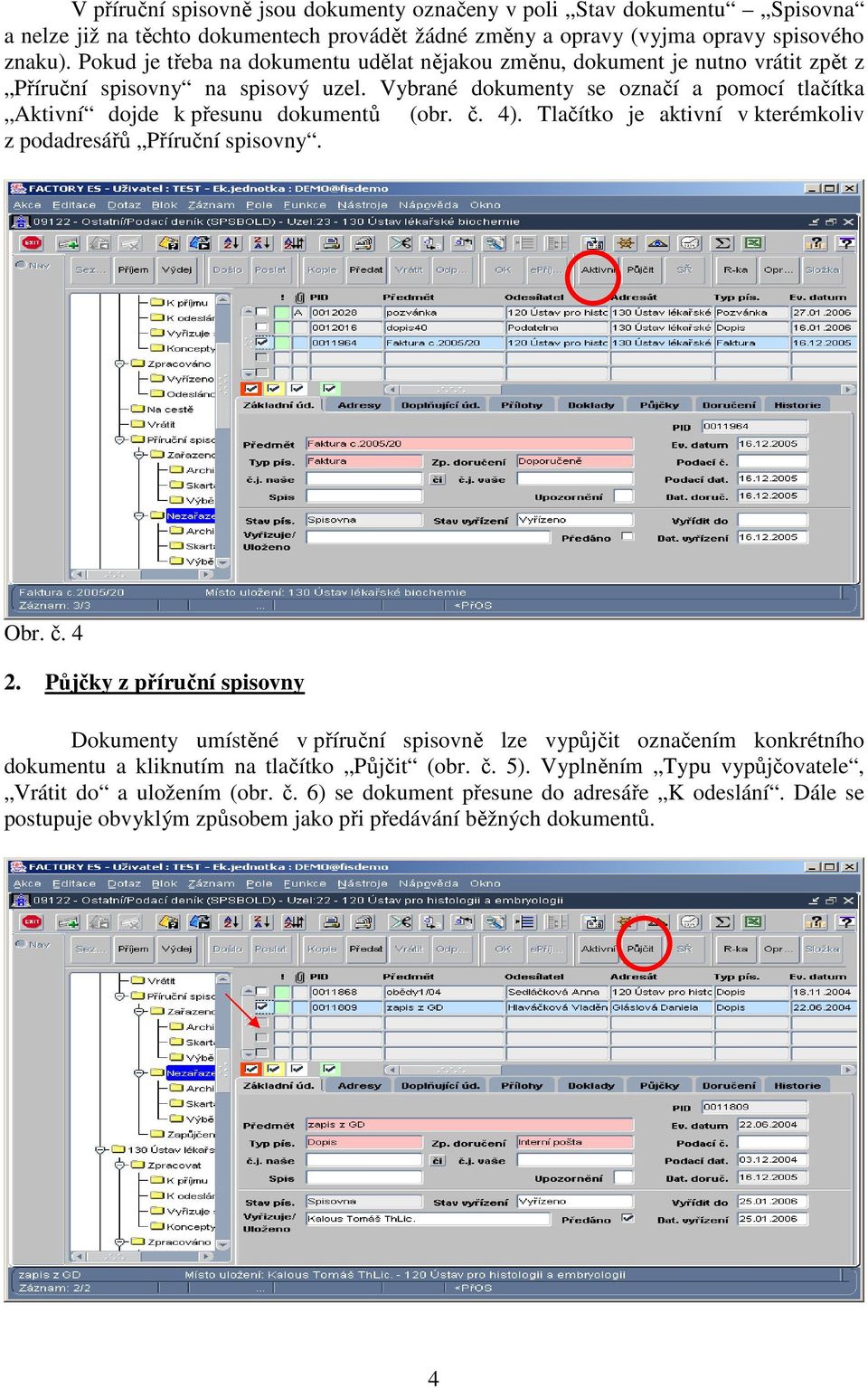Switch to Doklady tab in Uzel:22 window
Screen dimensions: 868x1388
[591, 1086]
